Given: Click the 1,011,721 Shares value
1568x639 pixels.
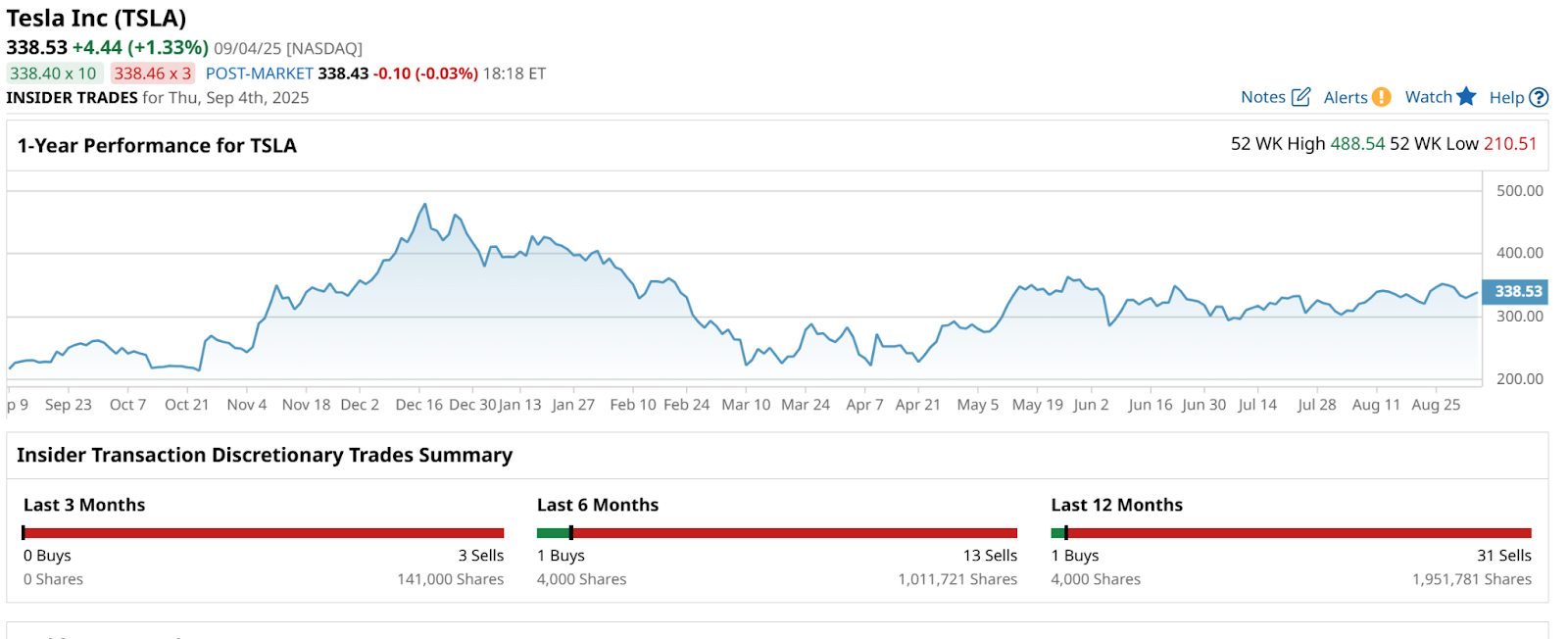Looking at the screenshot, I should coord(957,579).
